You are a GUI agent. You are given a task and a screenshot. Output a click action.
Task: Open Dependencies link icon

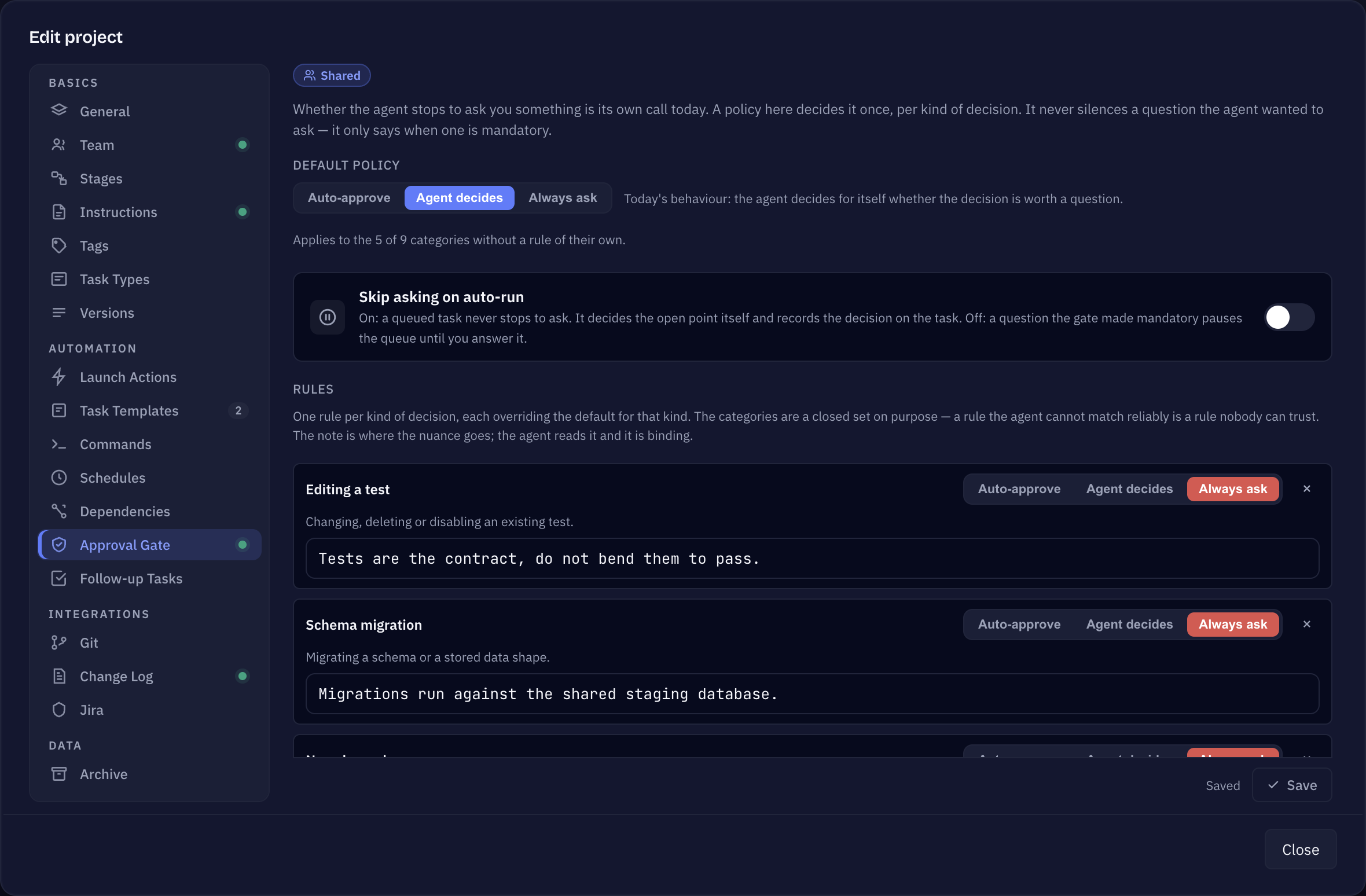click(59, 511)
